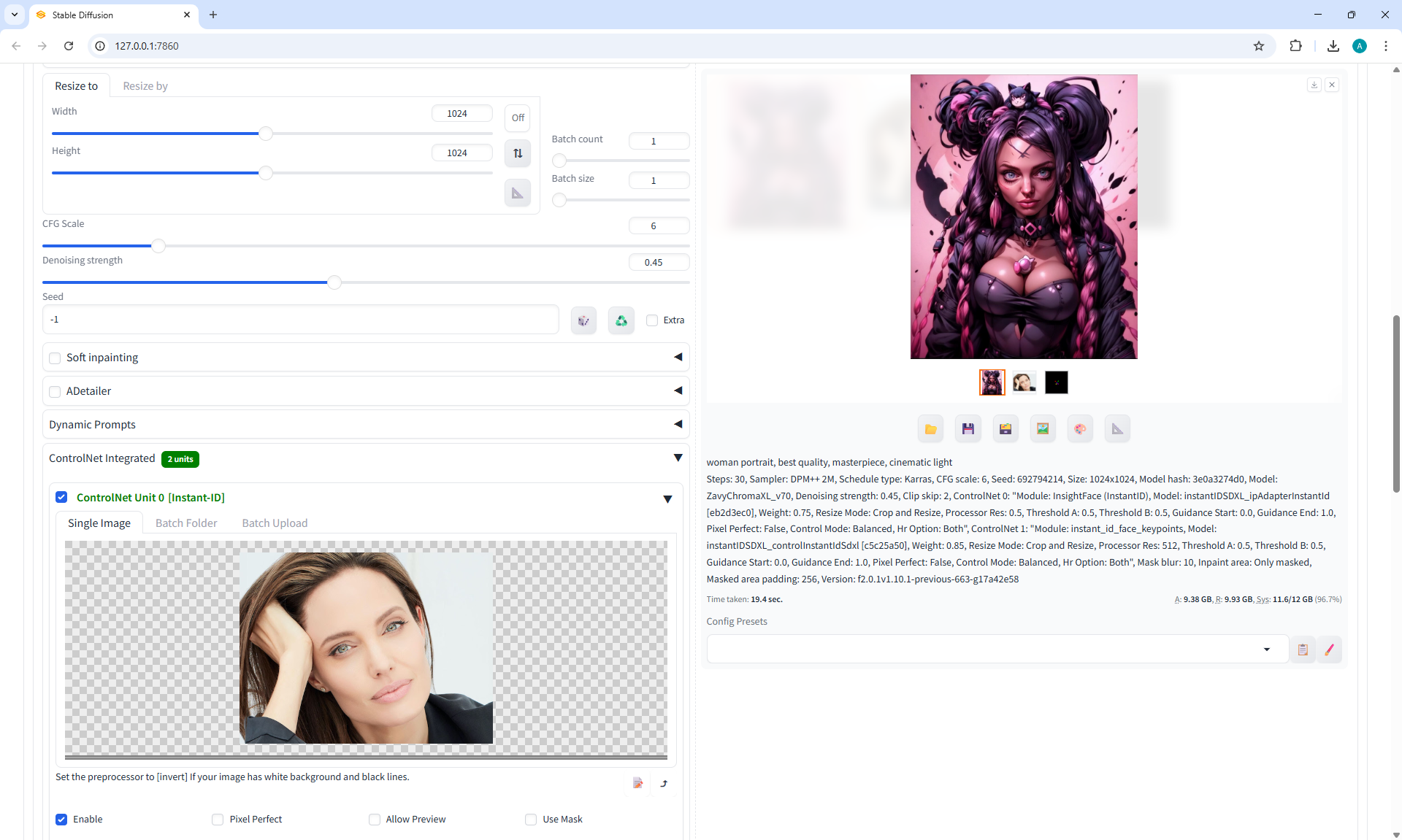
Task: Click the recycle reuse seed icon
Action: tap(621, 320)
